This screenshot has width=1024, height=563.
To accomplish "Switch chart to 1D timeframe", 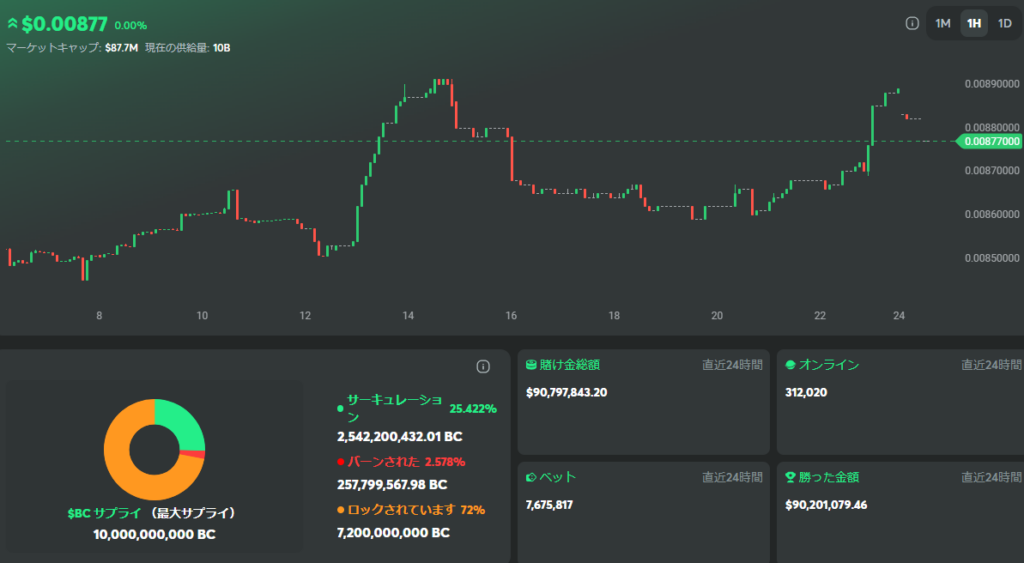I will click(1004, 23).
